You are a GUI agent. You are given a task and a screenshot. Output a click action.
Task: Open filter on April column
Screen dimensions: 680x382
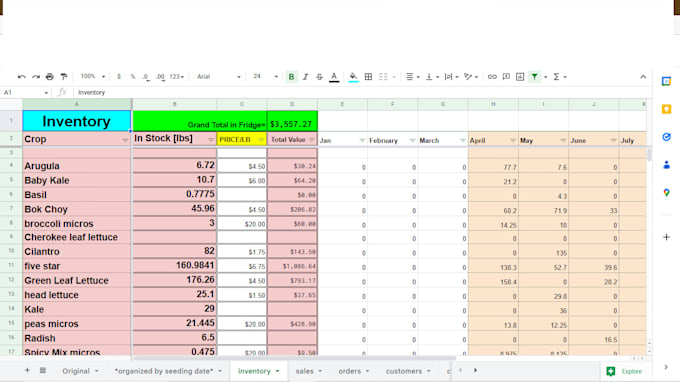513,140
